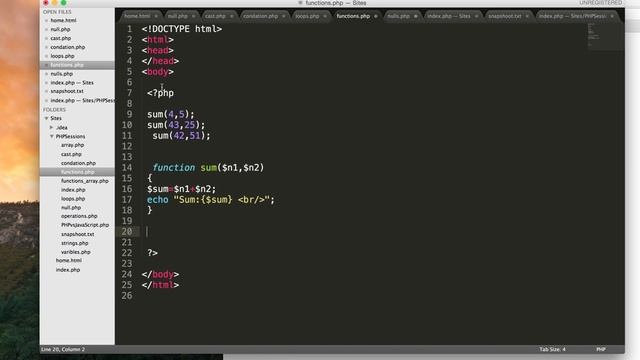Click the 'function' keyword on line 14
Image resolution: width=640 pixels, height=360 pixels.
[x=173, y=168]
